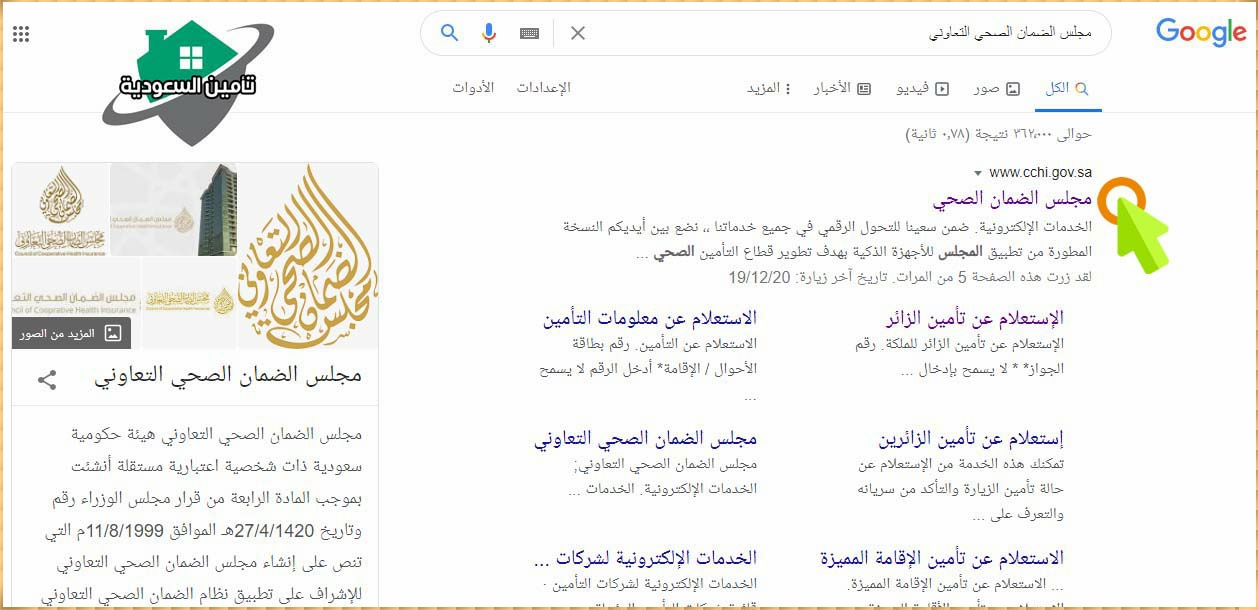The height and width of the screenshot is (610, 1258).
Task: Open the Google apps grid
Action: coord(21,34)
